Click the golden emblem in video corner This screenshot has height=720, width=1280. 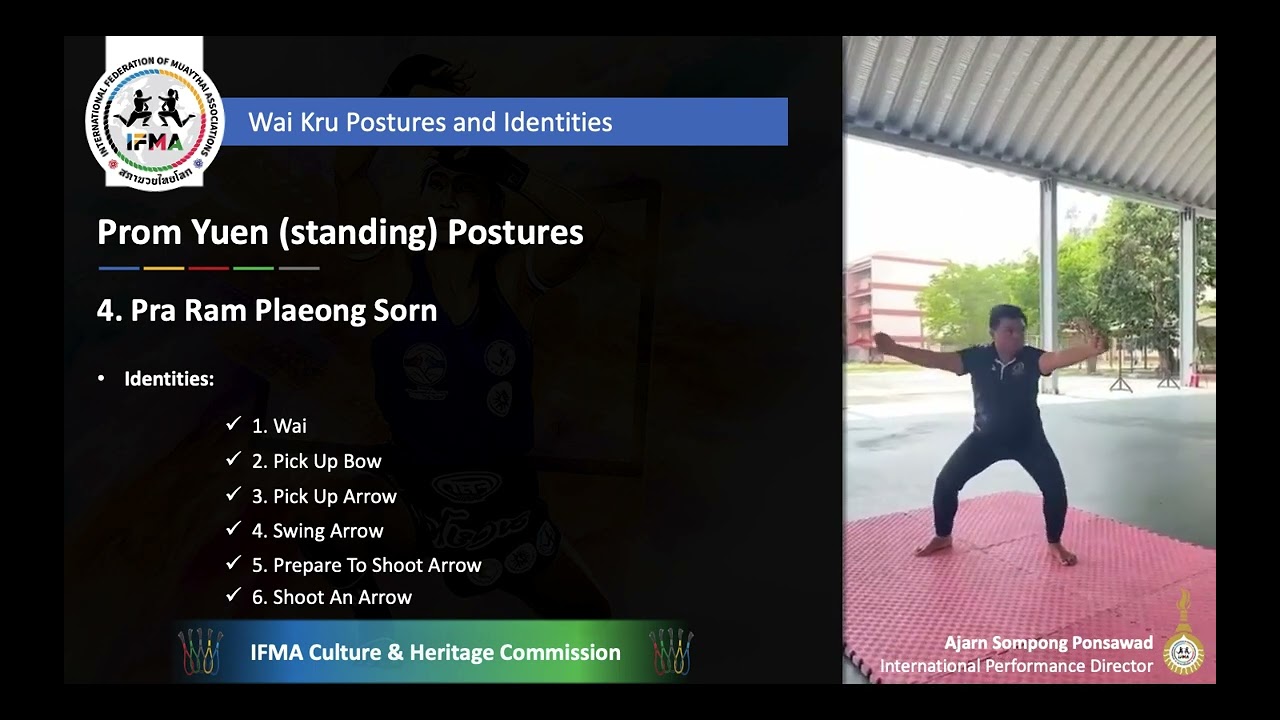pos(1185,633)
